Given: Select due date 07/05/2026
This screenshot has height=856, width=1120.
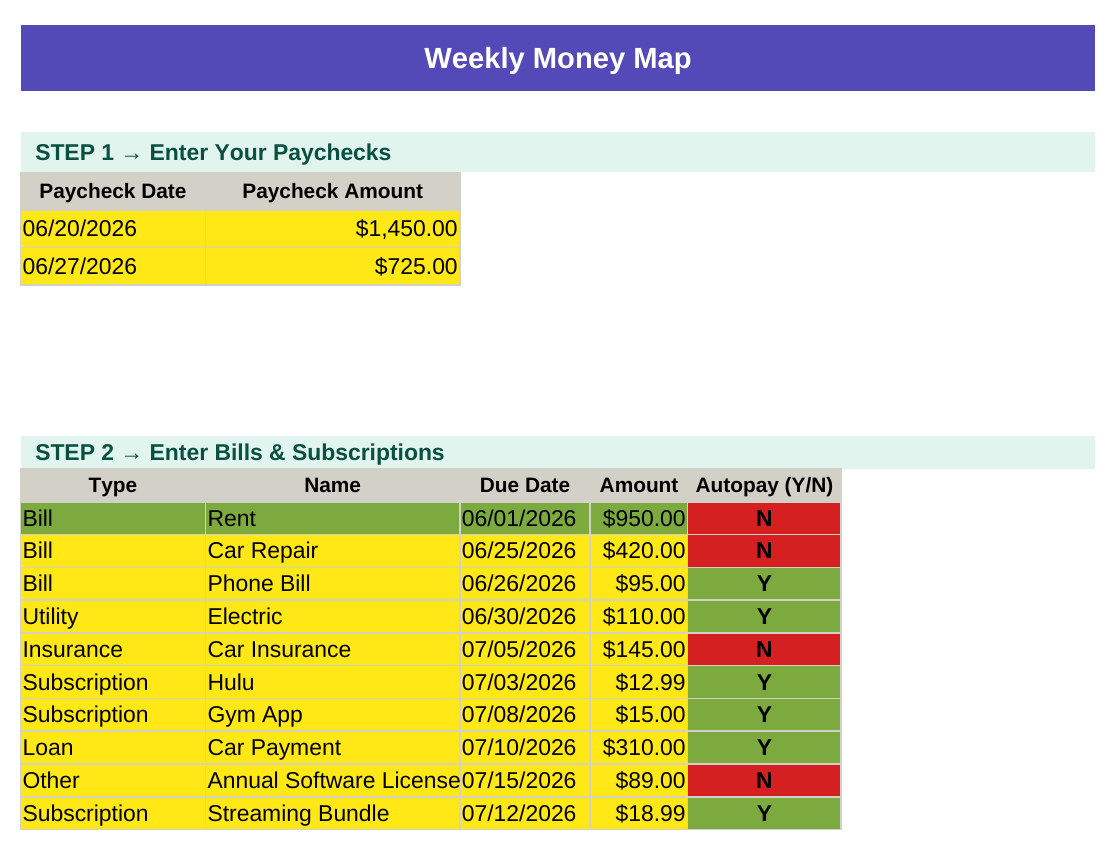Looking at the screenshot, I should click(525, 650).
